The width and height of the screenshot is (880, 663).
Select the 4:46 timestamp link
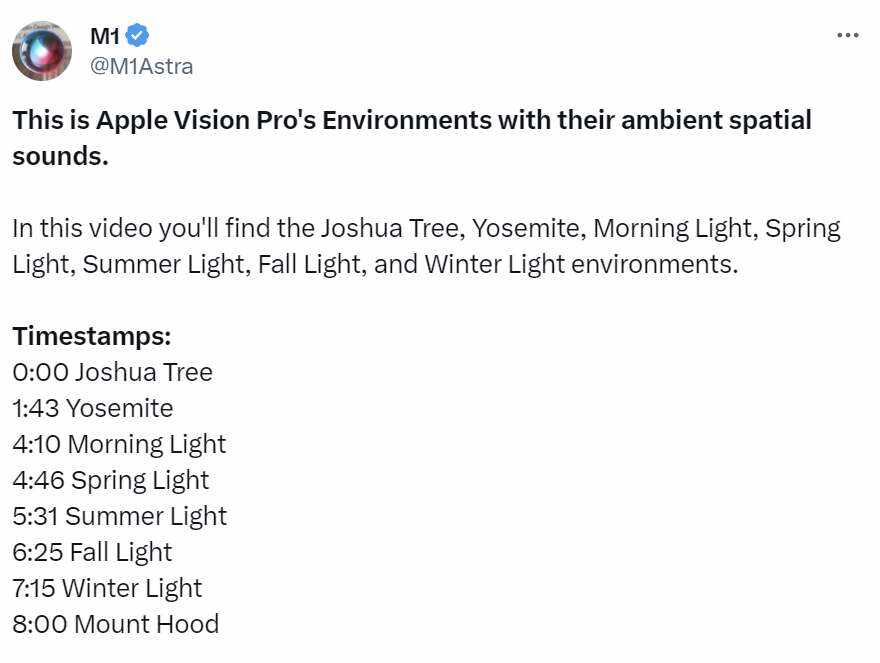click(38, 480)
